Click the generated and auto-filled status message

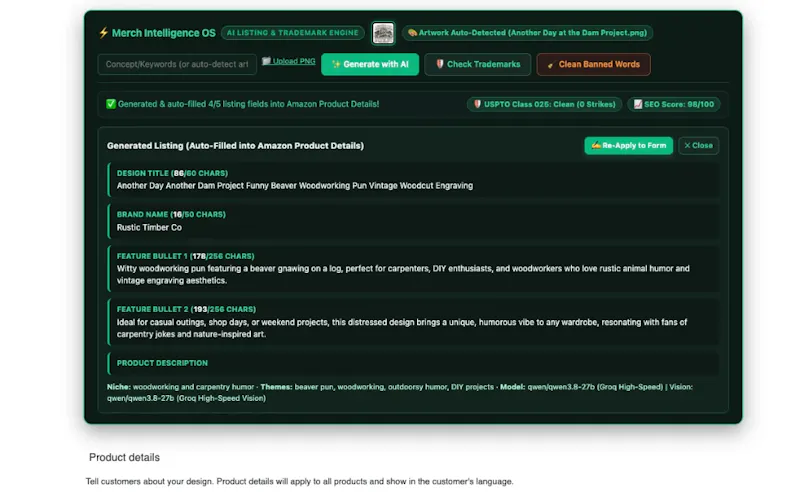point(248,104)
